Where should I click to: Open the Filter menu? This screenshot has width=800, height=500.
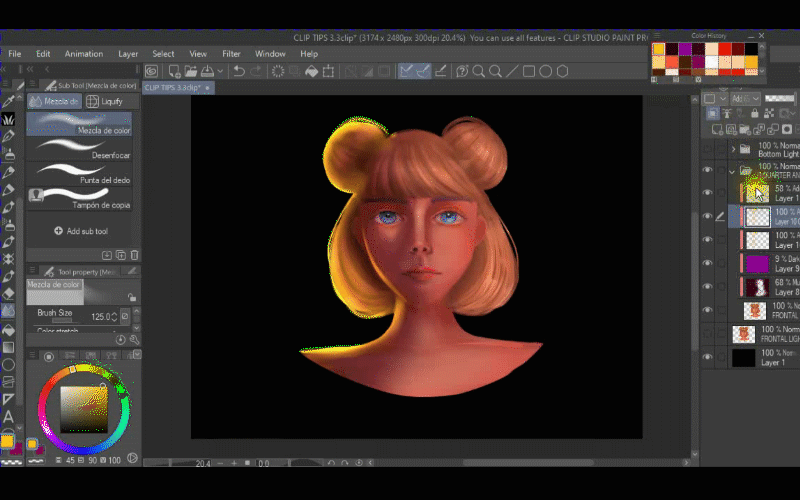pos(231,53)
